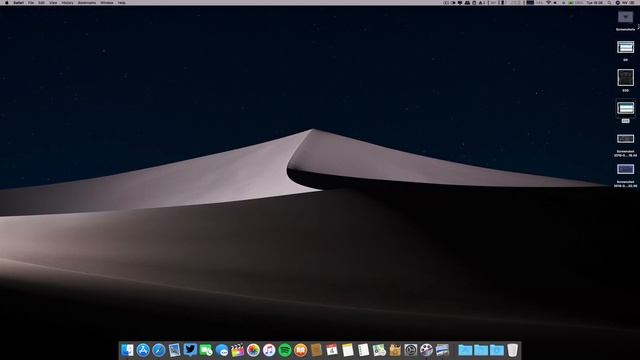
Task: Open the yellow Notes app in Dock
Action: 348,350
